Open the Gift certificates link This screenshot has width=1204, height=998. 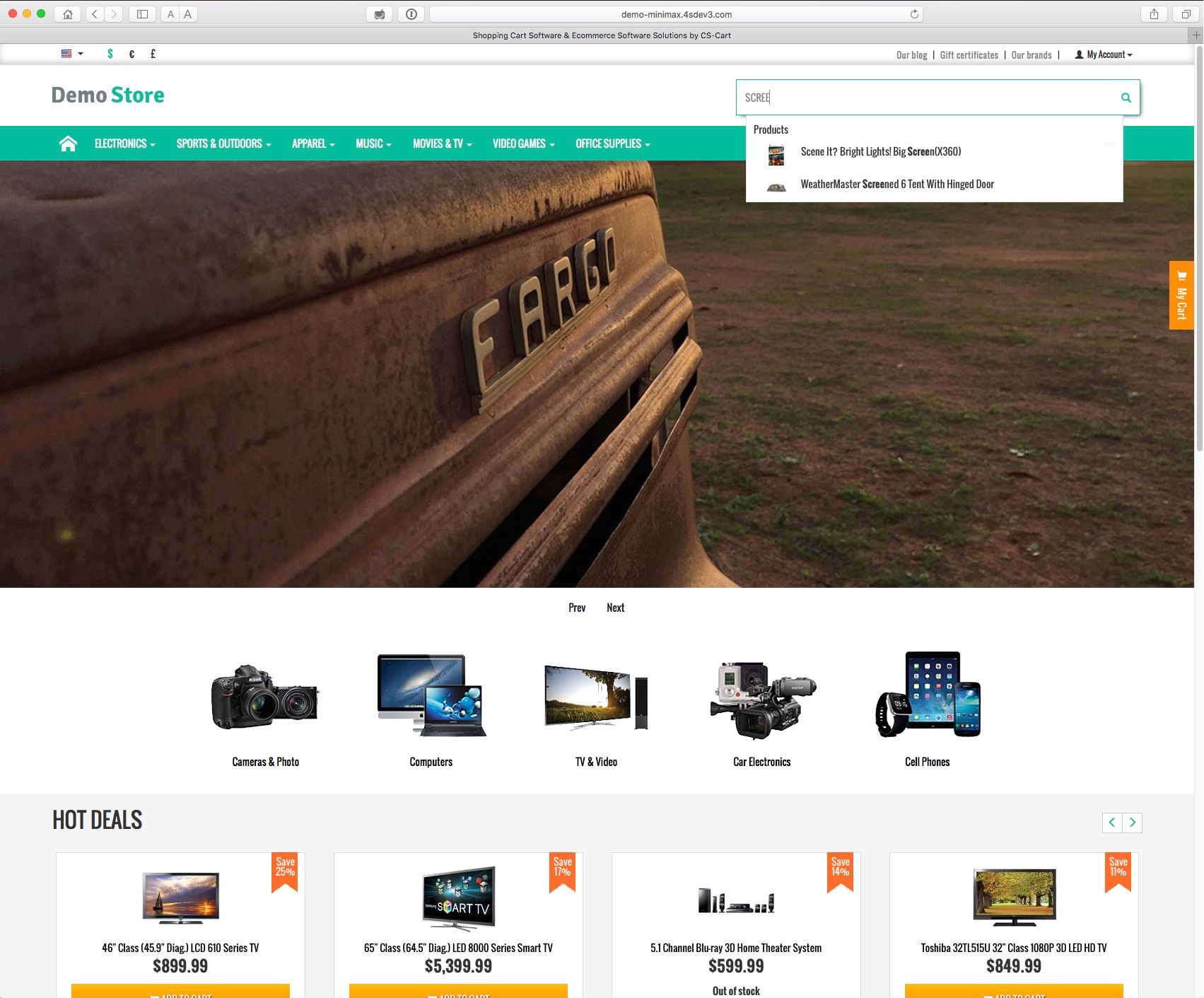[969, 55]
